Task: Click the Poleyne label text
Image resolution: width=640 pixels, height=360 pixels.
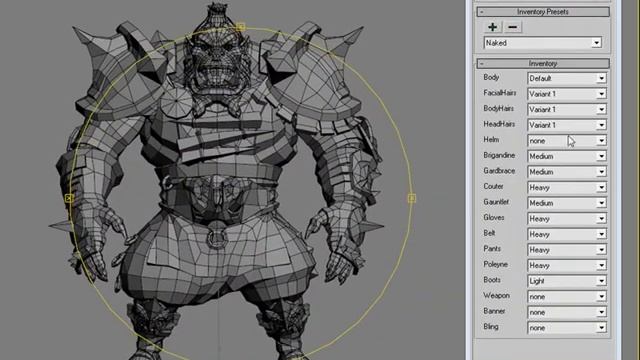Action: (496, 264)
